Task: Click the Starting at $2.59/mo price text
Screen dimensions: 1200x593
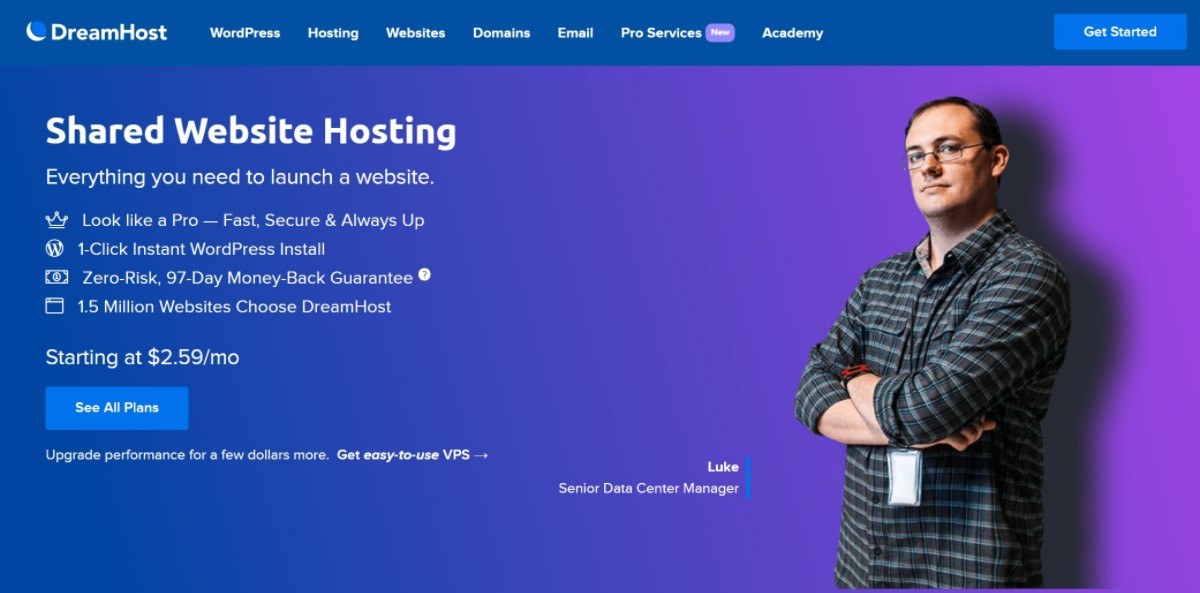Action: click(142, 357)
